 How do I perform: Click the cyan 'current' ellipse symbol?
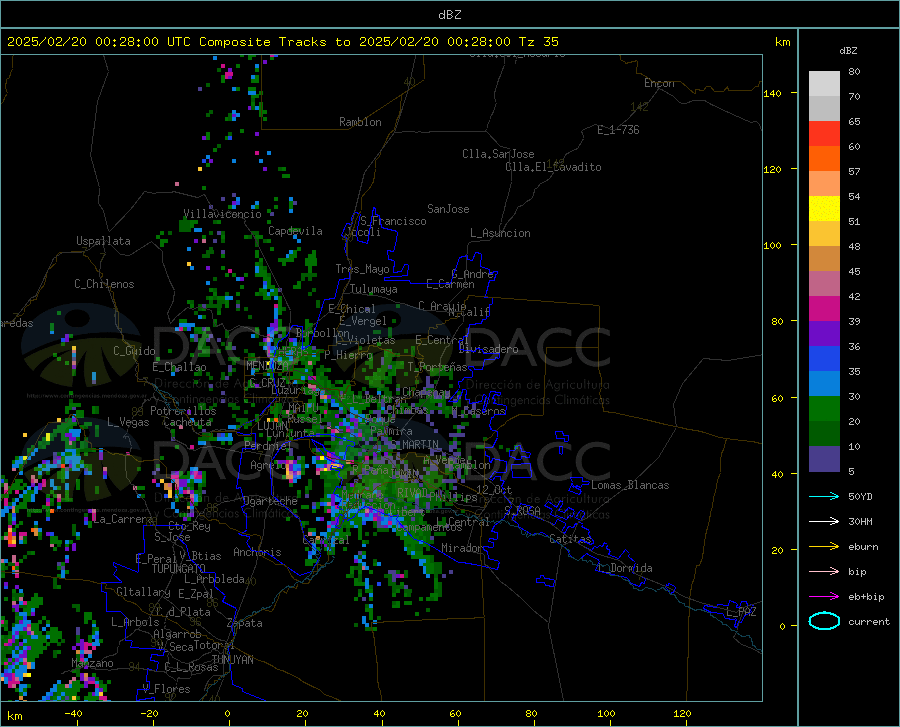click(x=824, y=621)
